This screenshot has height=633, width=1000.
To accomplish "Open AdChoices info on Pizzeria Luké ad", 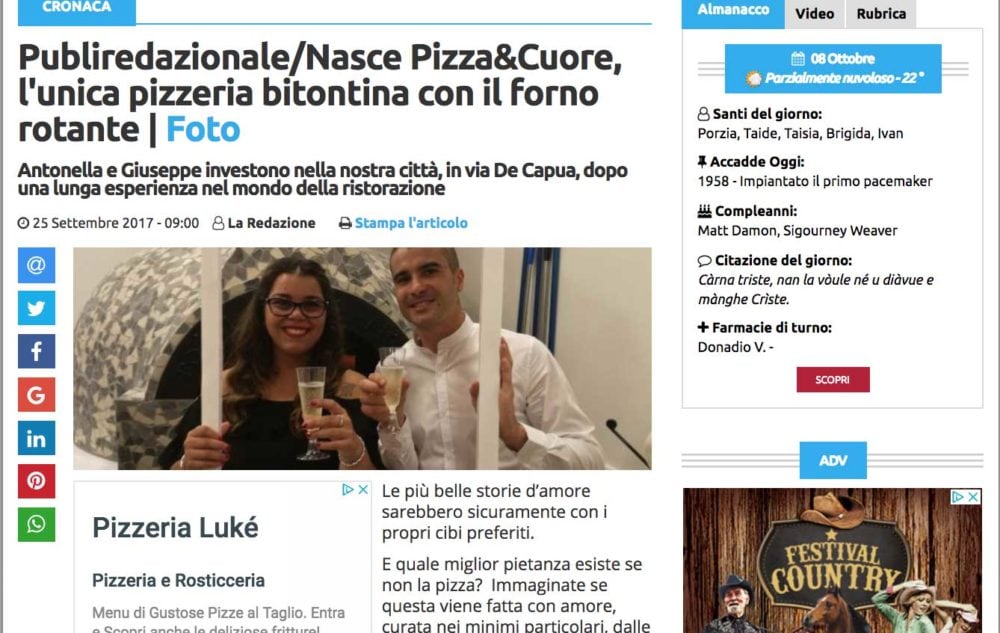I will (x=348, y=490).
